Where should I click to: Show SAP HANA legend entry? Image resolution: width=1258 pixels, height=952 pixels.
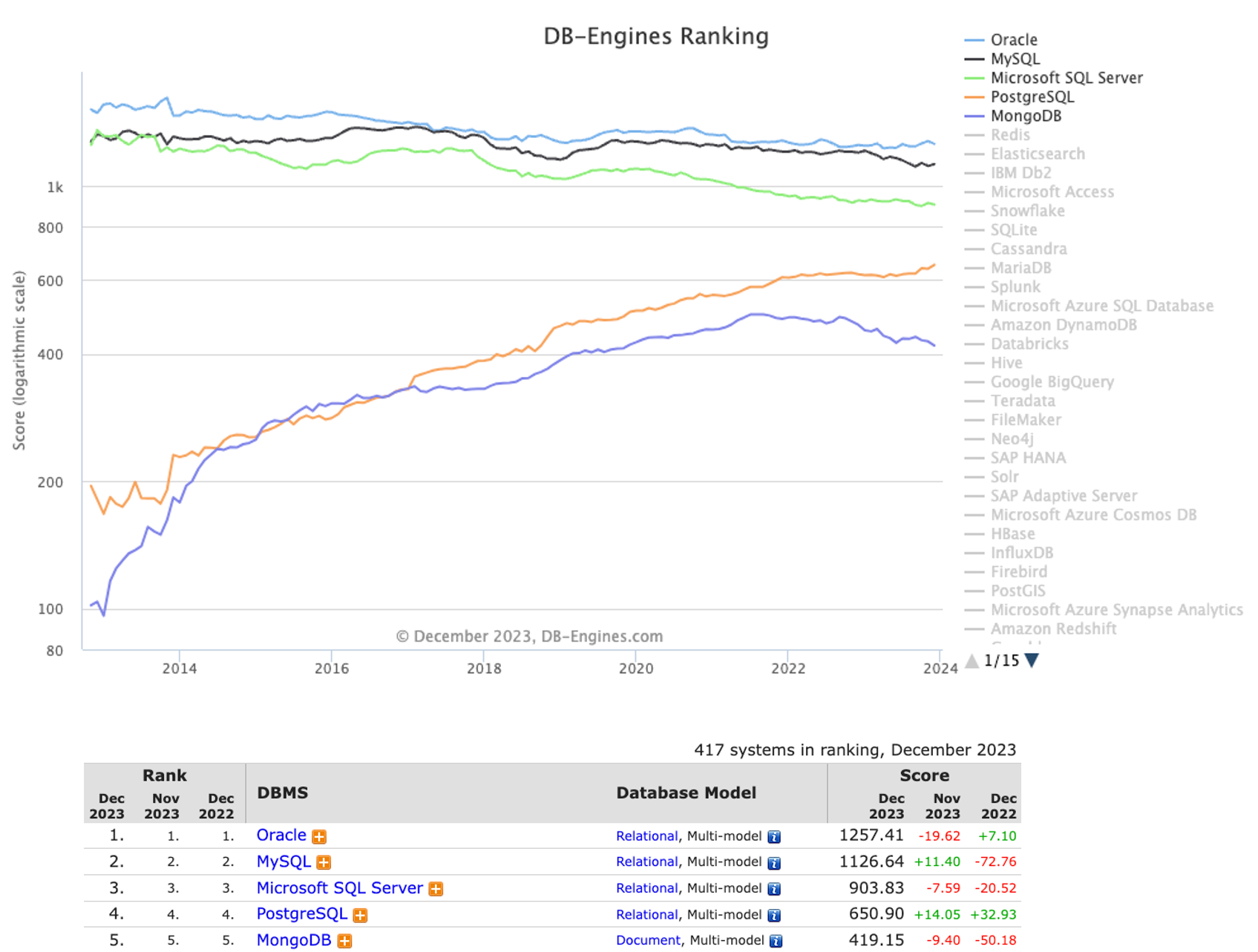coord(1015,458)
